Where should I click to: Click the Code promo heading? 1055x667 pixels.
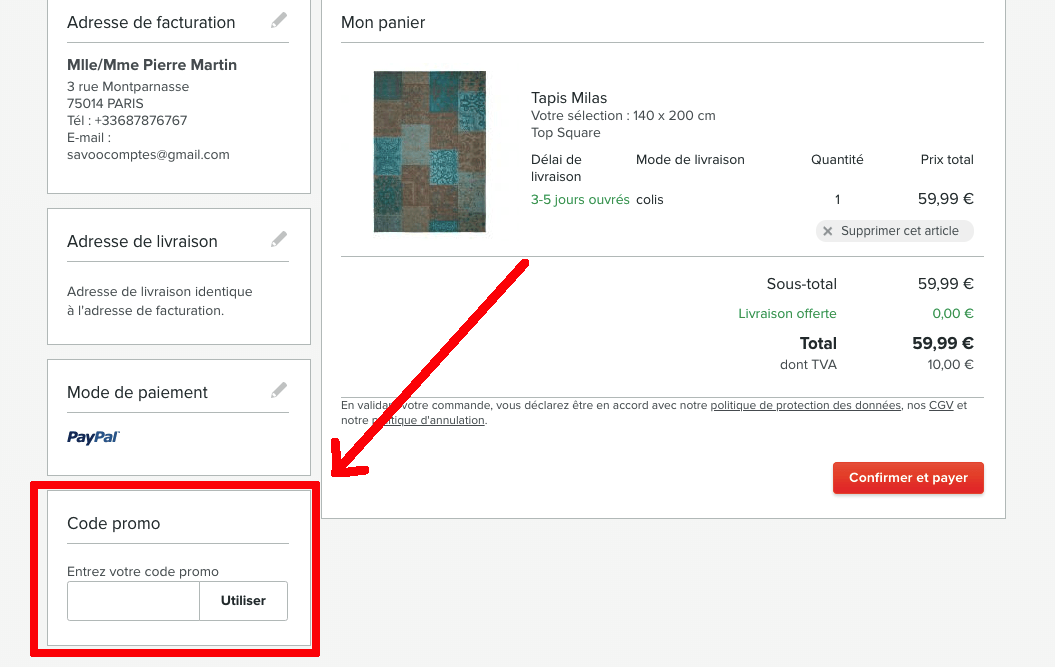[x=113, y=523]
